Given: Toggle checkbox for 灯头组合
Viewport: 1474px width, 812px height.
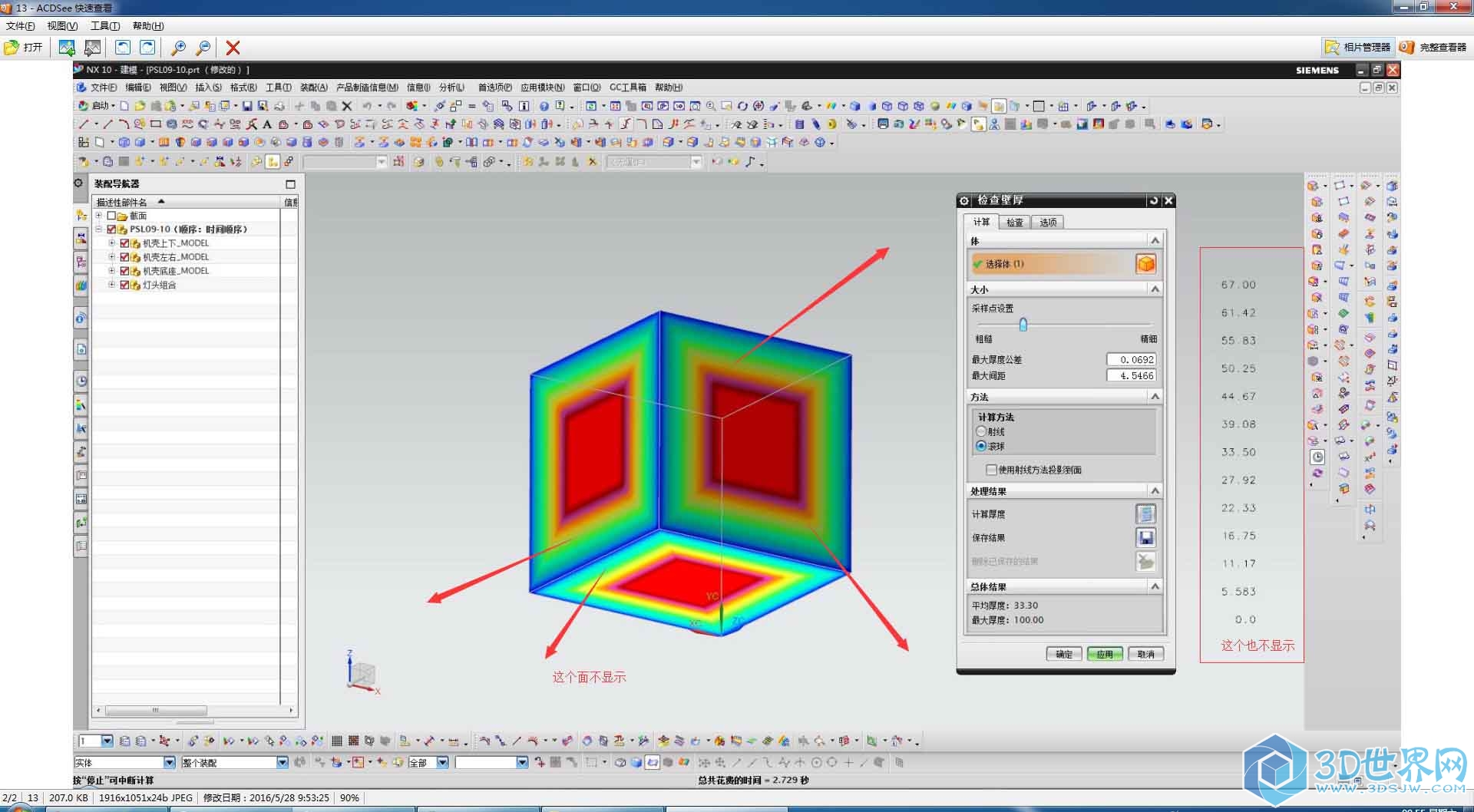Looking at the screenshot, I should (x=124, y=285).
